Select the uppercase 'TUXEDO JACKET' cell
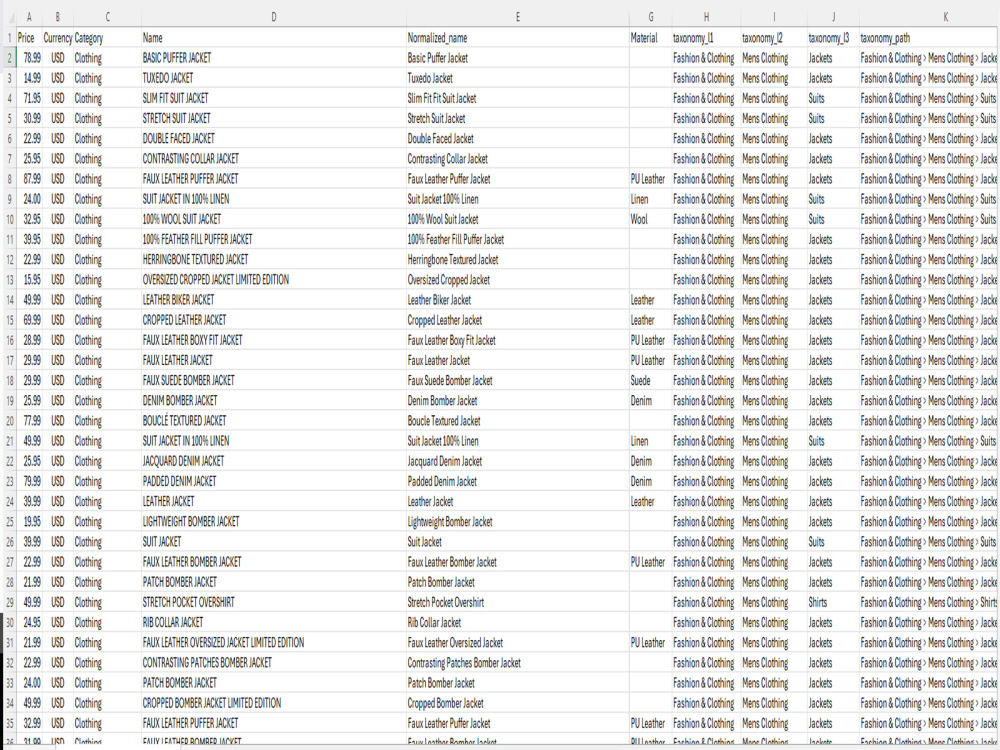1000x750 pixels. click(274, 78)
